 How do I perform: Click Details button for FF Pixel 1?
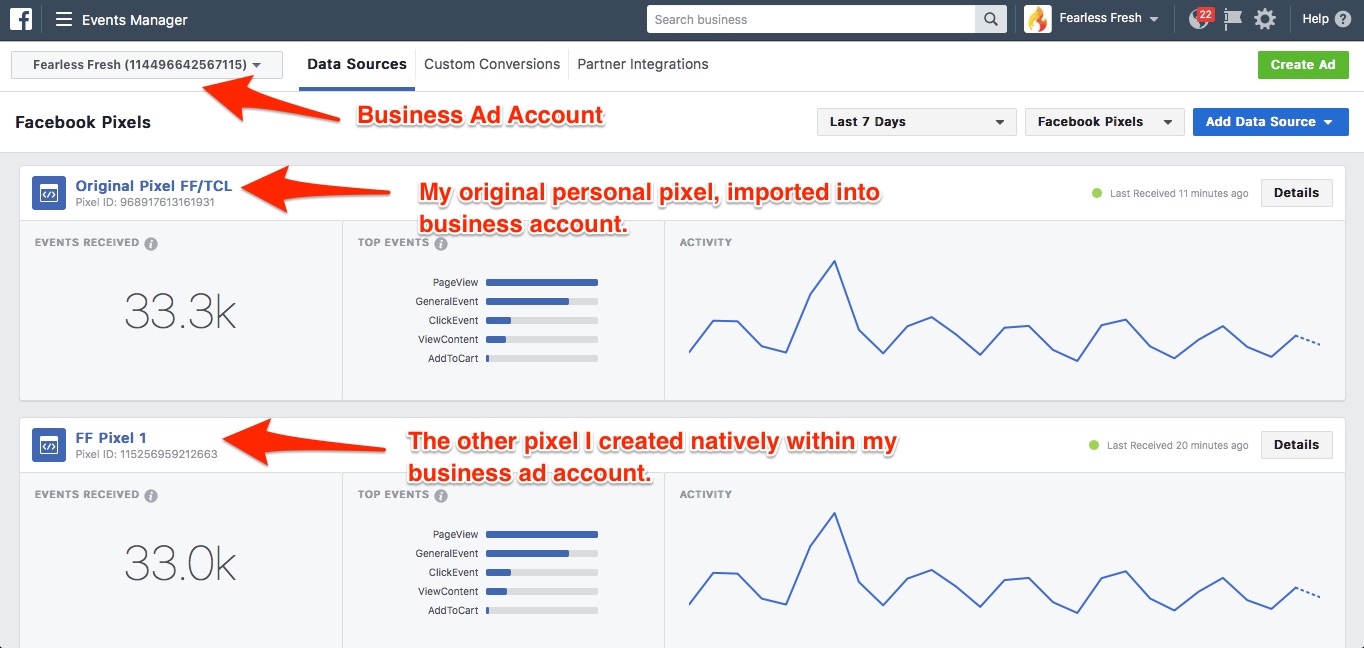1296,445
